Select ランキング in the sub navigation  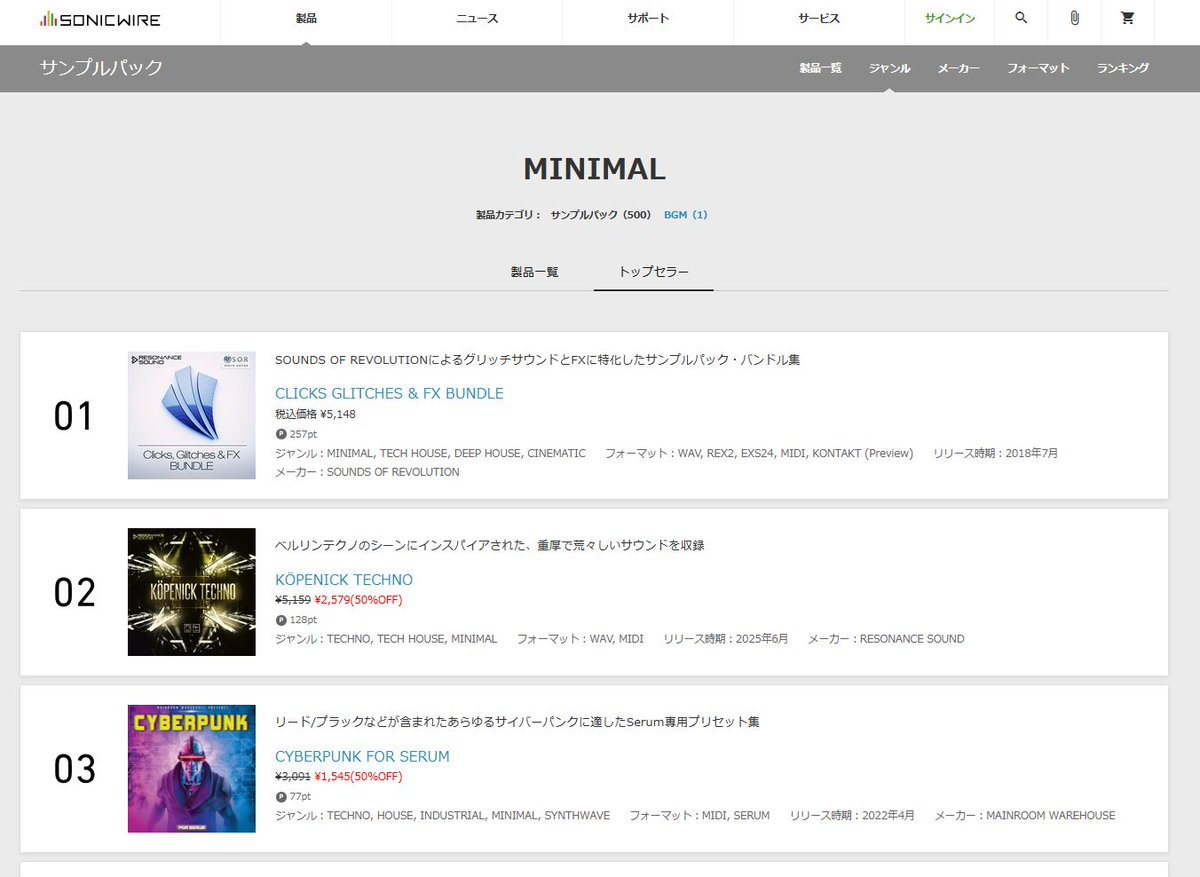coord(1123,68)
